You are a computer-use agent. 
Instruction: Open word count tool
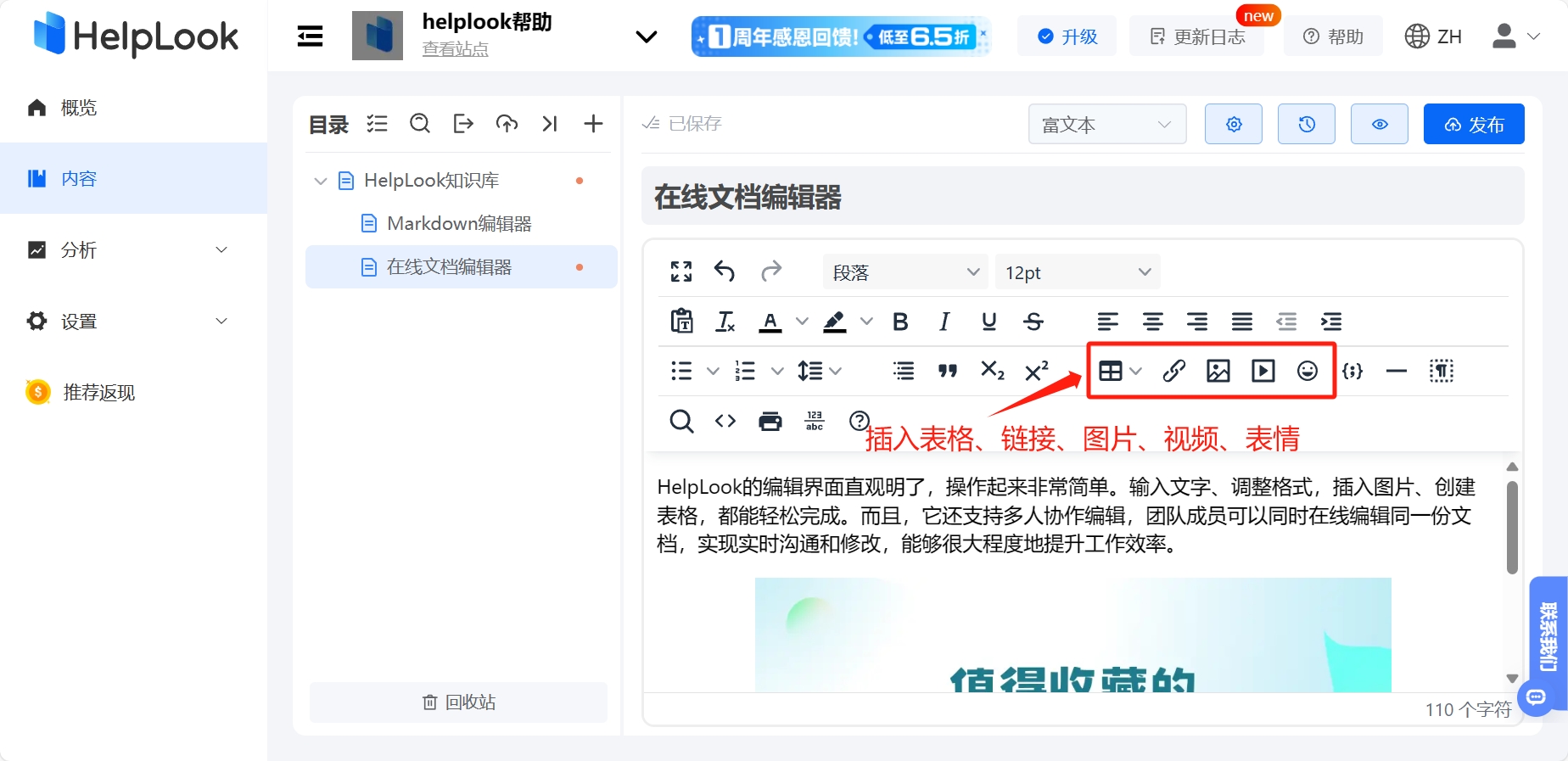[x=815, y=421]
